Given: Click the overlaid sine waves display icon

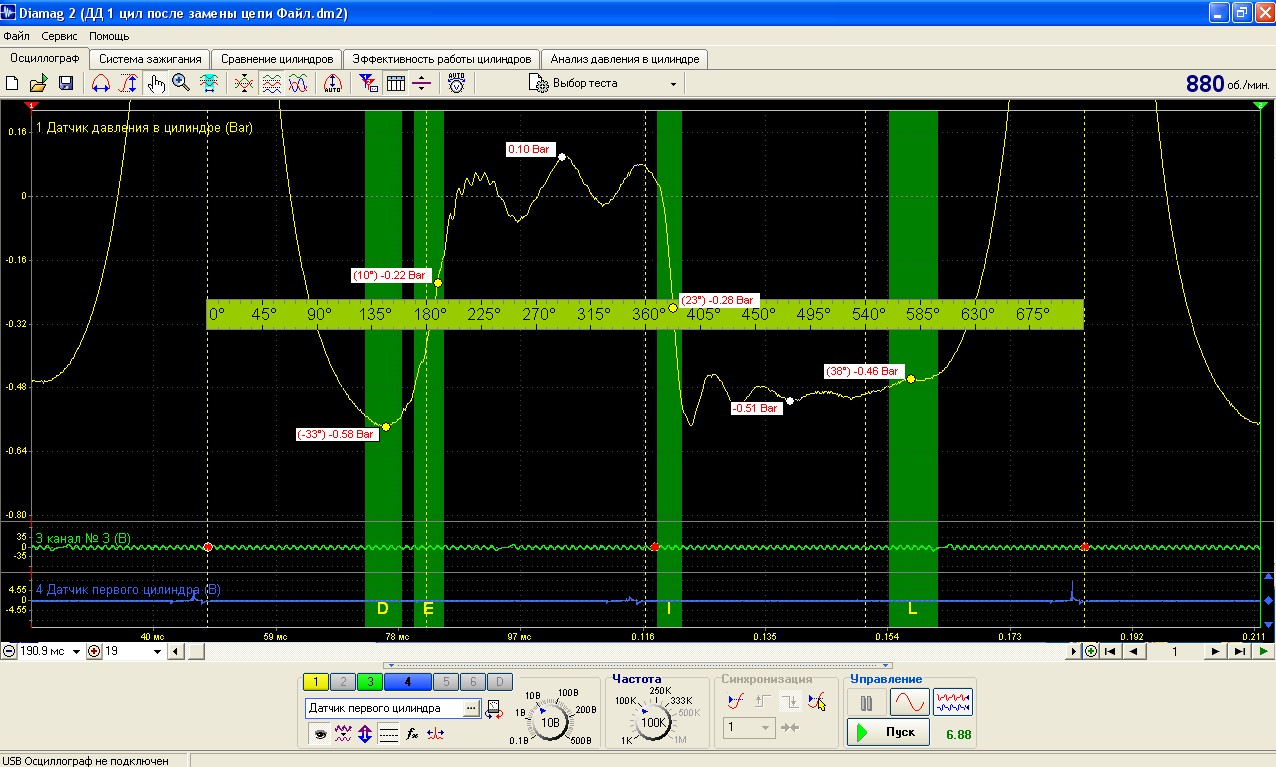Looking at the screenshot, I should point(298,84).
